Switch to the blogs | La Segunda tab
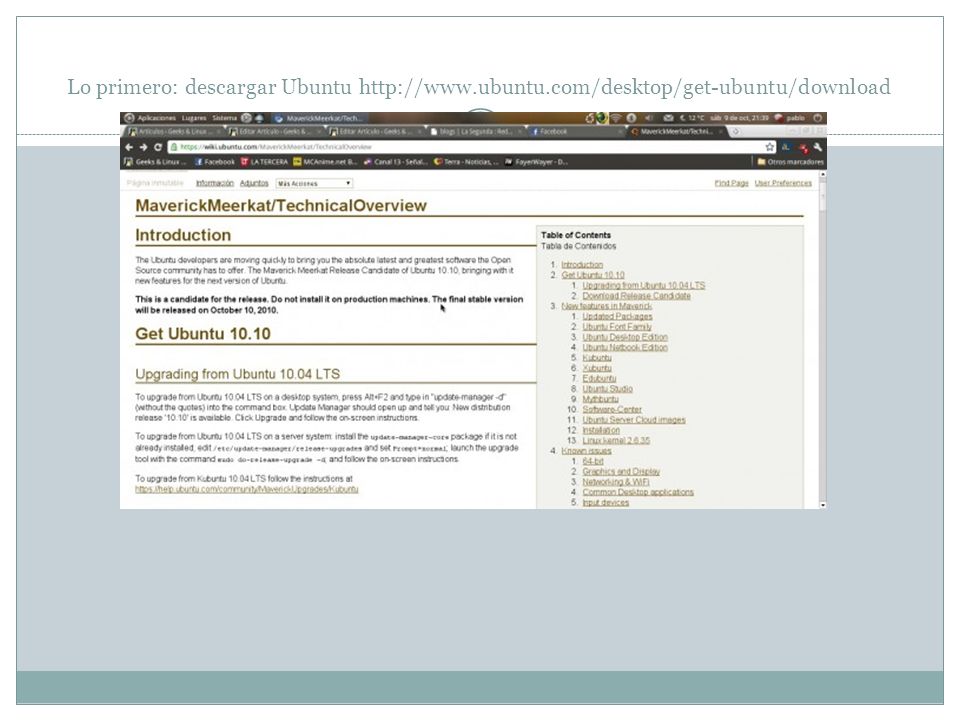The width and height of the screenshot is (960, 720). [x=476, y=131]
